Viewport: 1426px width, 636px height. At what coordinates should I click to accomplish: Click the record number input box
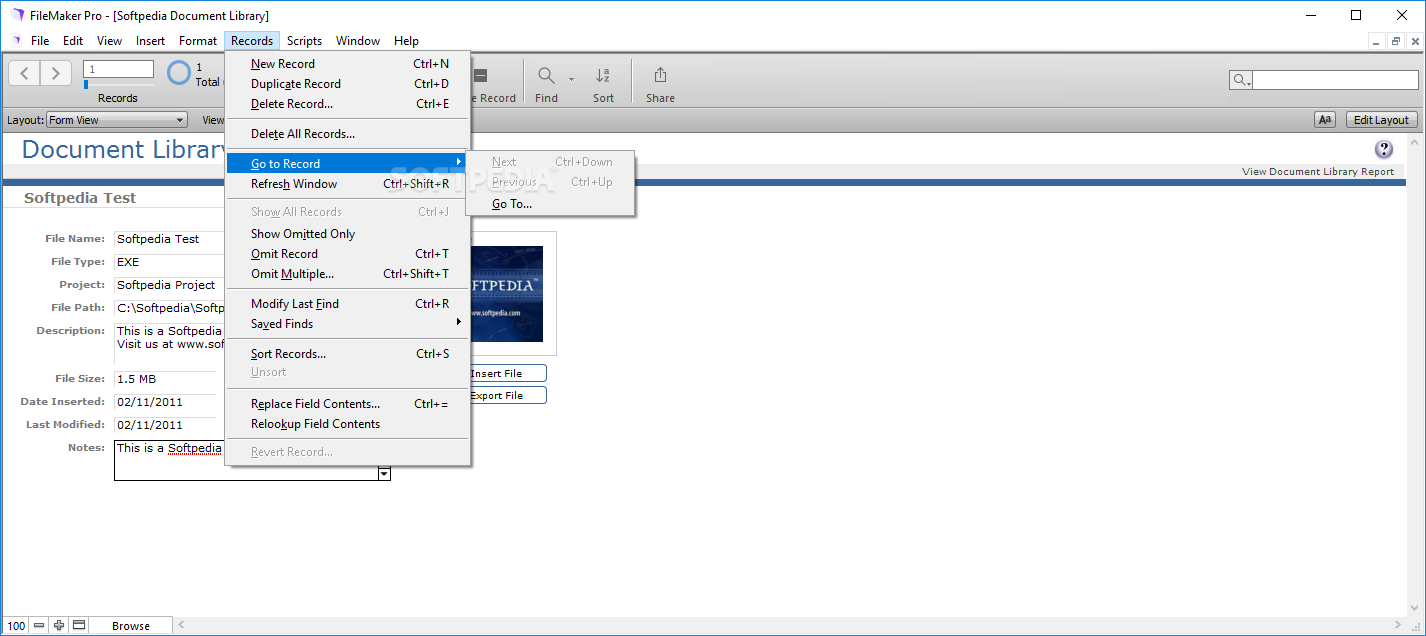pyautogui.click(x=119, y=69)
